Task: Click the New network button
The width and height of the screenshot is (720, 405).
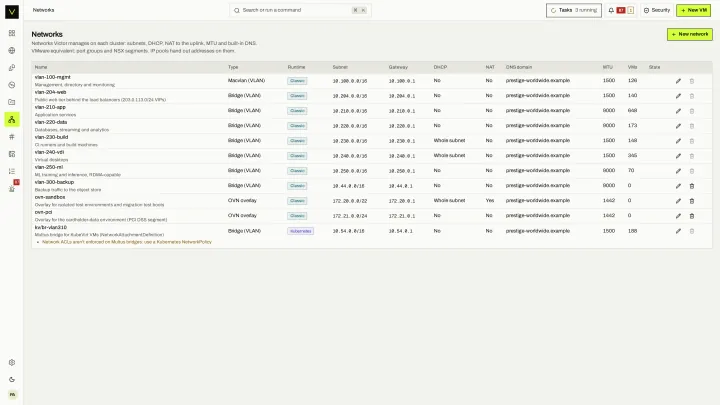Action: pos(690,34)
